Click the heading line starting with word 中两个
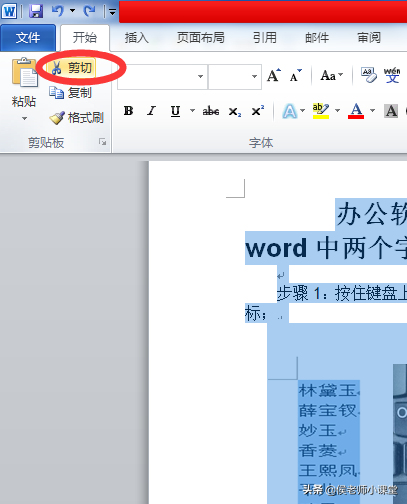Image resolution: width=407 pixels, height=504 pixels. [326, 248]
